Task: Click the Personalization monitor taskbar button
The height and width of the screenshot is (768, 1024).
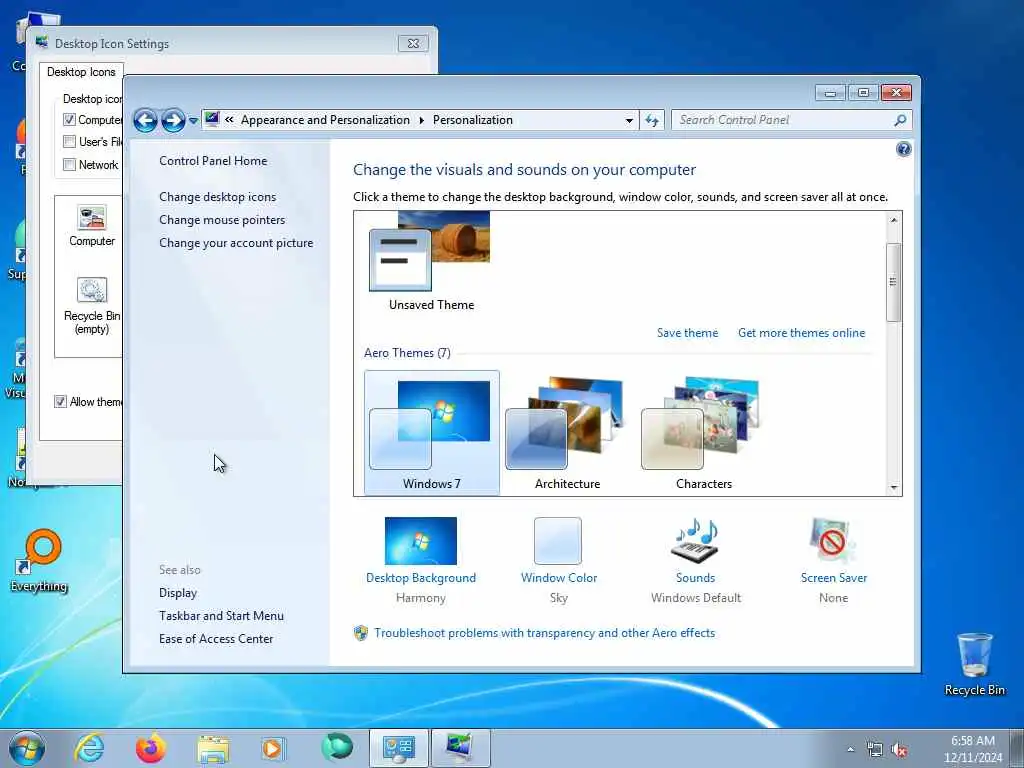Action: [461, 748]
